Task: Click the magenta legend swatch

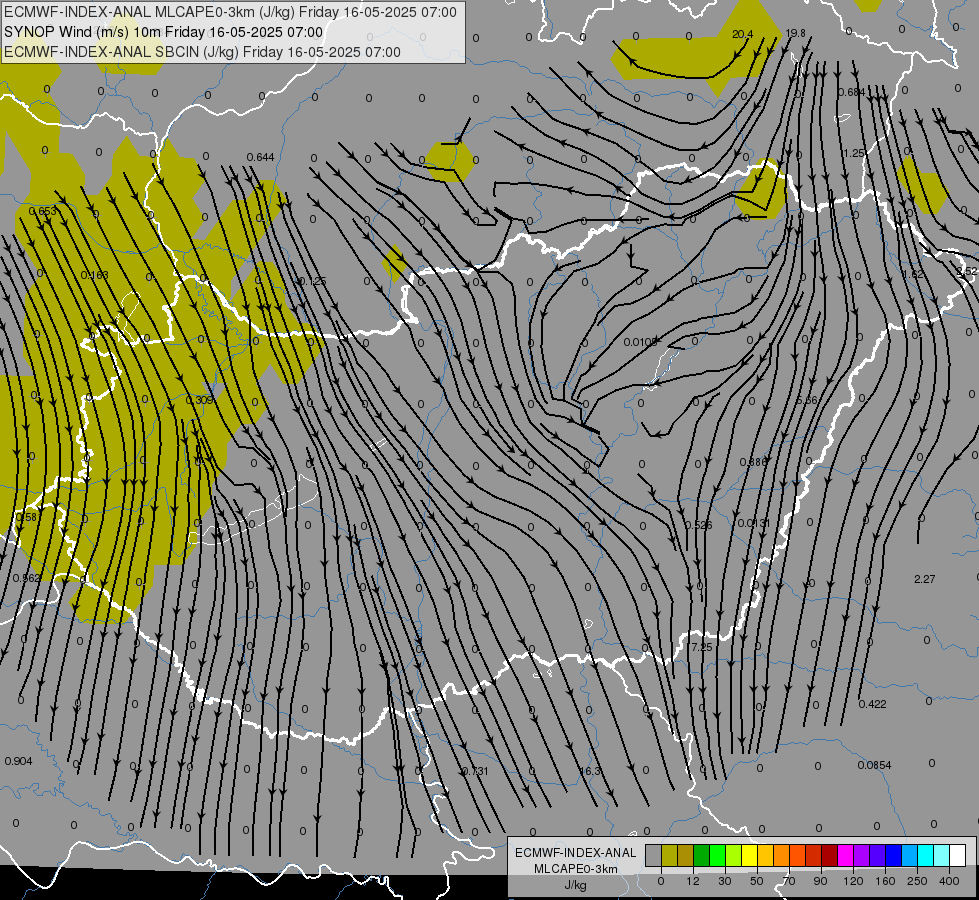Action: point(846,855)
